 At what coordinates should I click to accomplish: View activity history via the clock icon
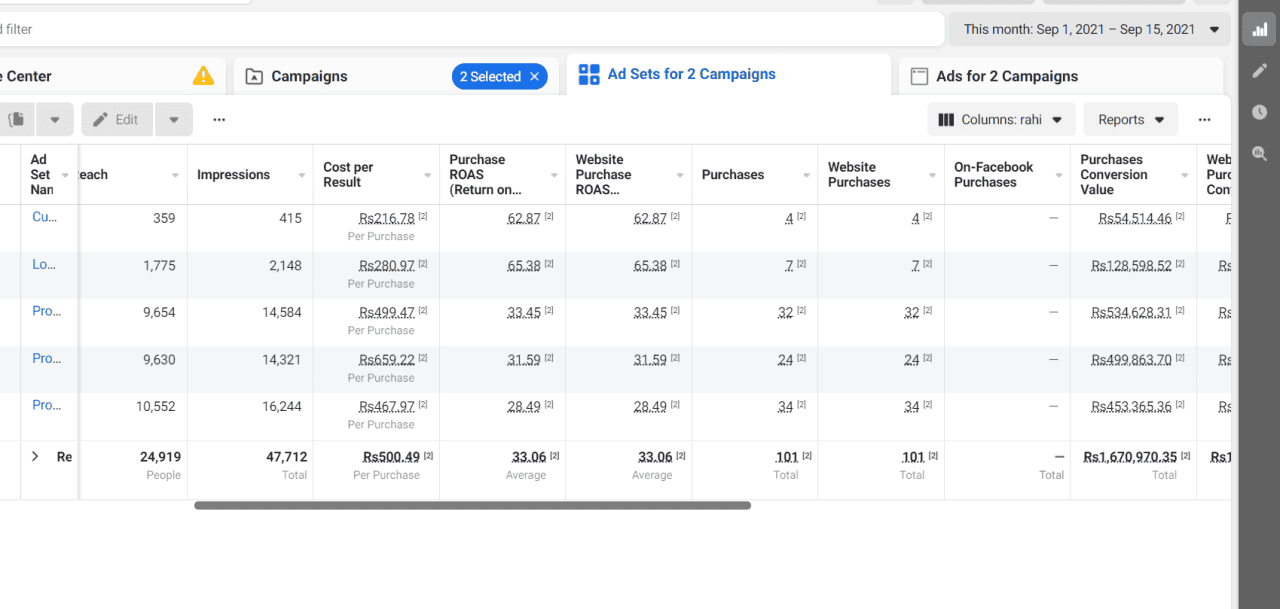1258,112
